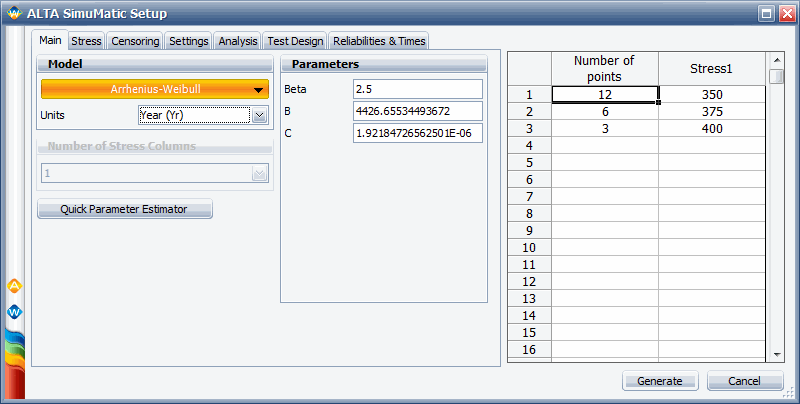The width and height of the screenshot is (800, 404).
Task: Click the Quick Parameter Estimator button
Action: (124, 209)
